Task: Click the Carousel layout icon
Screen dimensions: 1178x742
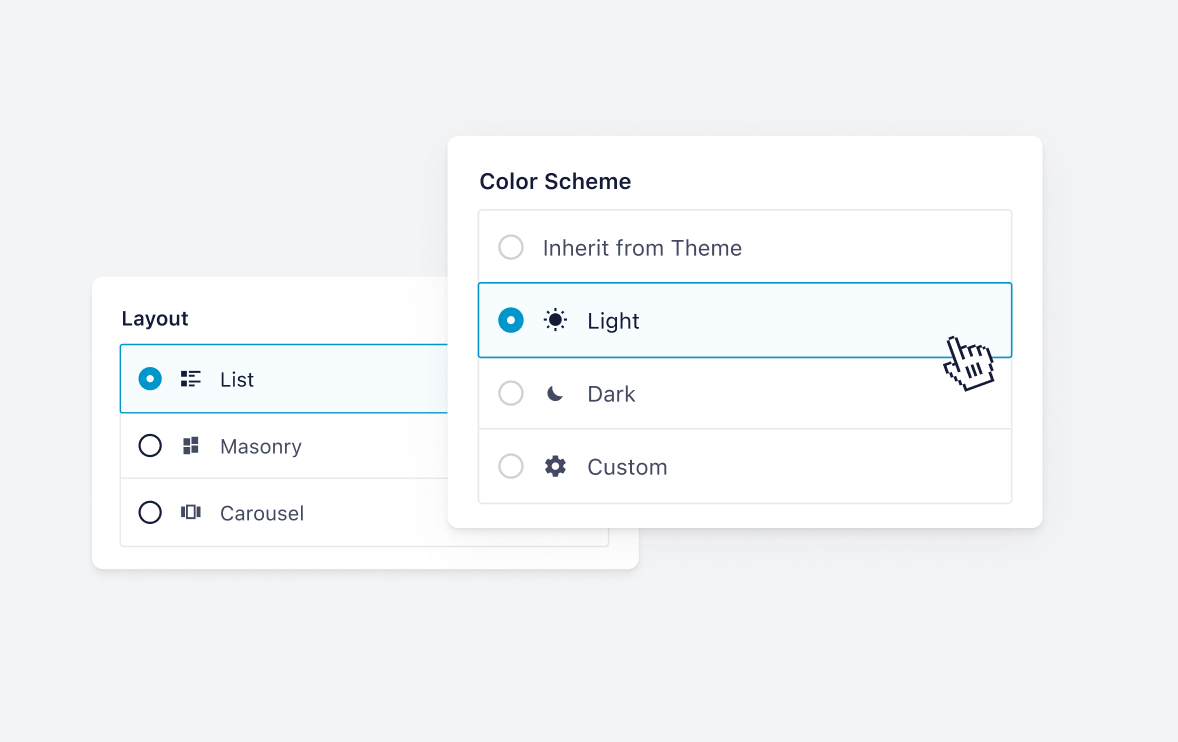Action: click(190, 512)
